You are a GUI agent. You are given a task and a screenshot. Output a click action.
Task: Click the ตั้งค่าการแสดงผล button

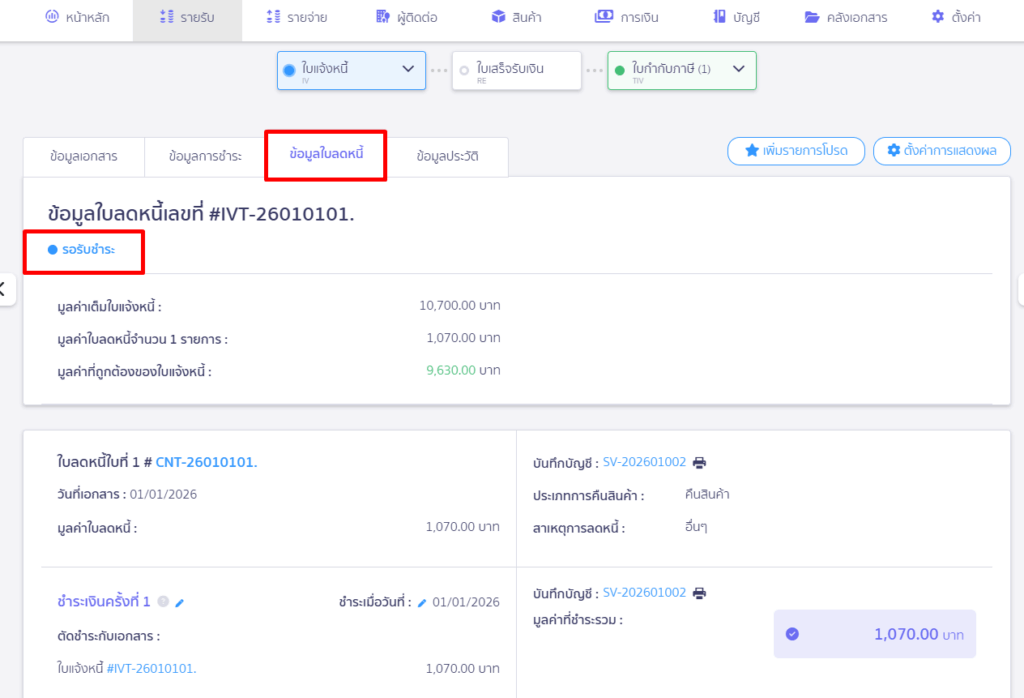point(942,151)
